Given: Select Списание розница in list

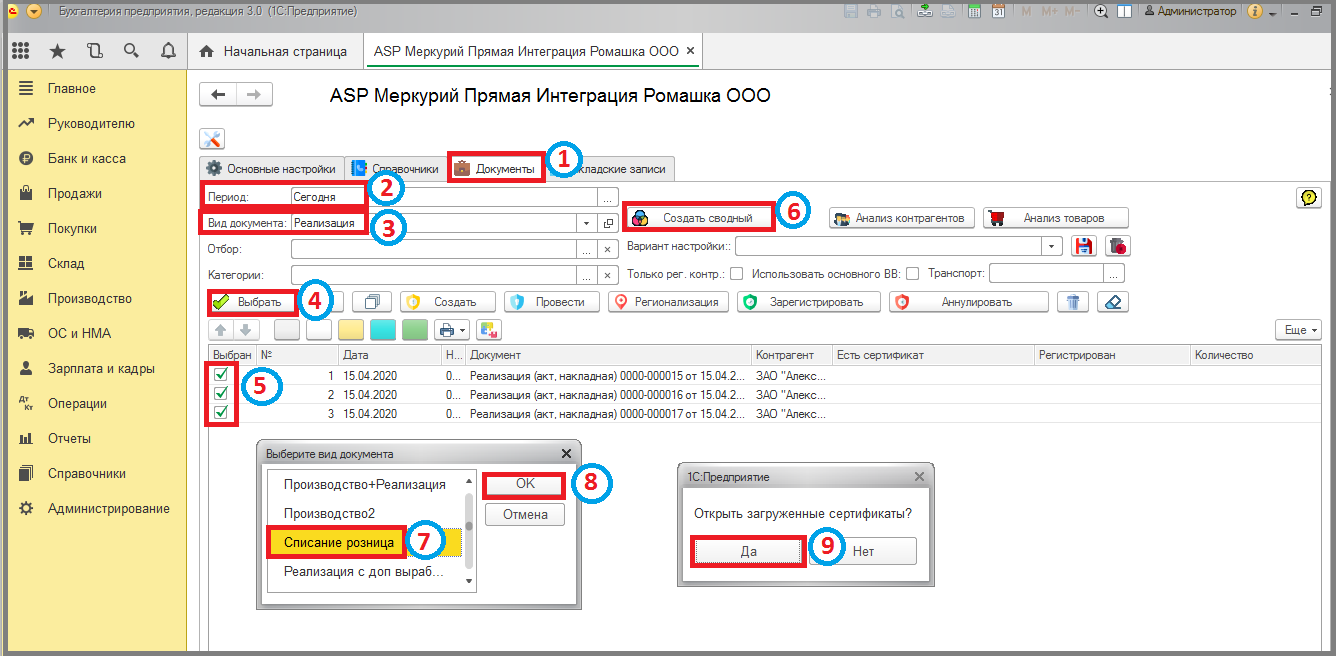Looking at the screenshot, I should click(x=364, y=542).
